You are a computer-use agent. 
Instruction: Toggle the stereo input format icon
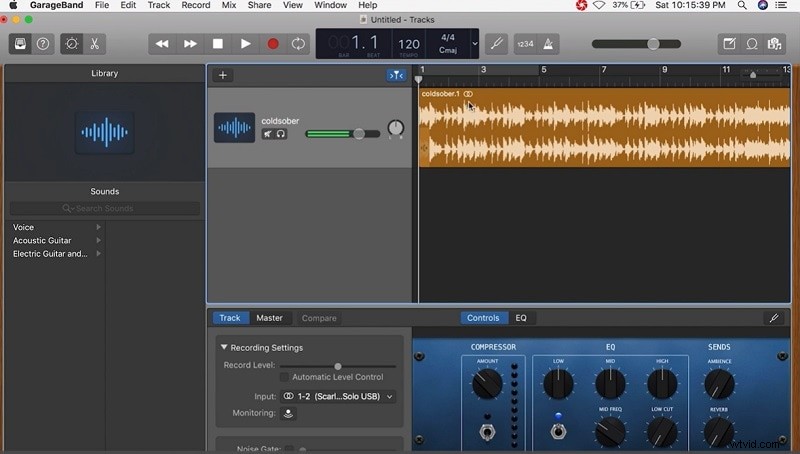(x=288, y=396)
